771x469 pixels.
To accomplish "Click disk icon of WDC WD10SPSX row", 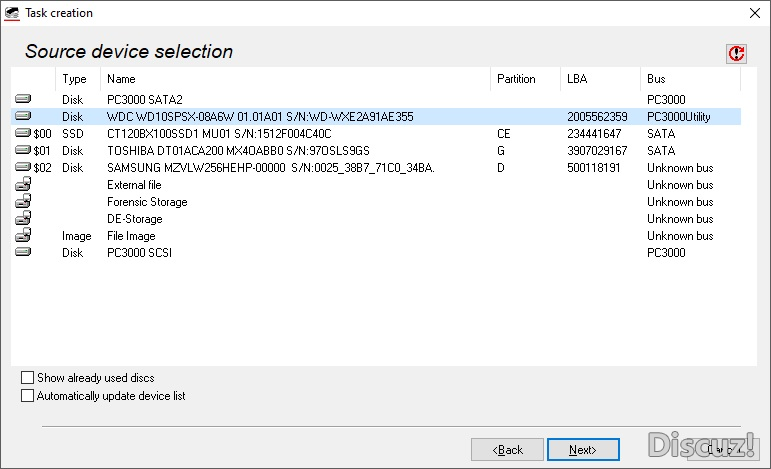I will [23, 116].
